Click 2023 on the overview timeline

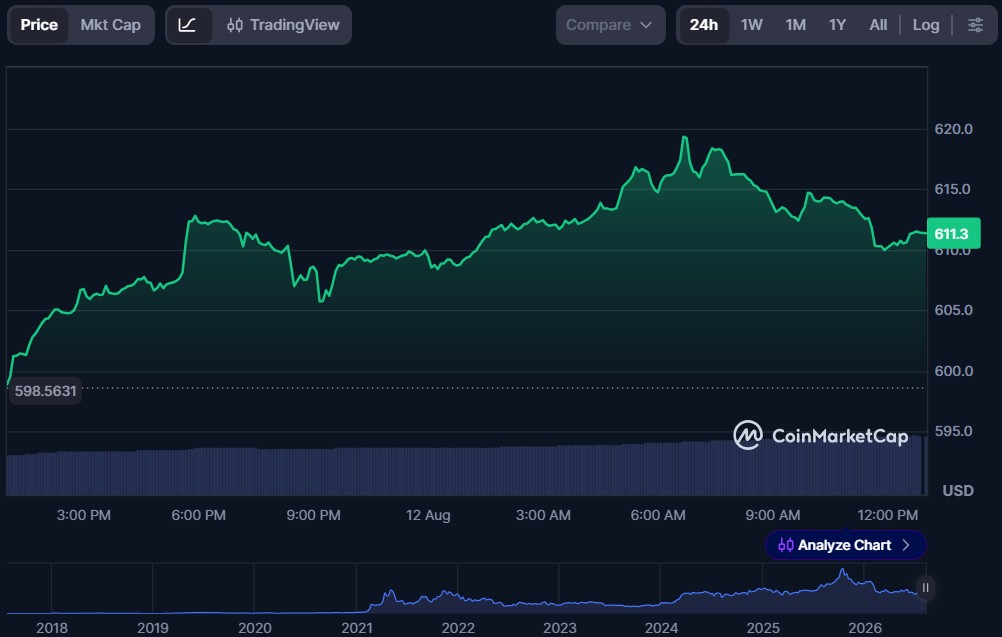[560, 628]
